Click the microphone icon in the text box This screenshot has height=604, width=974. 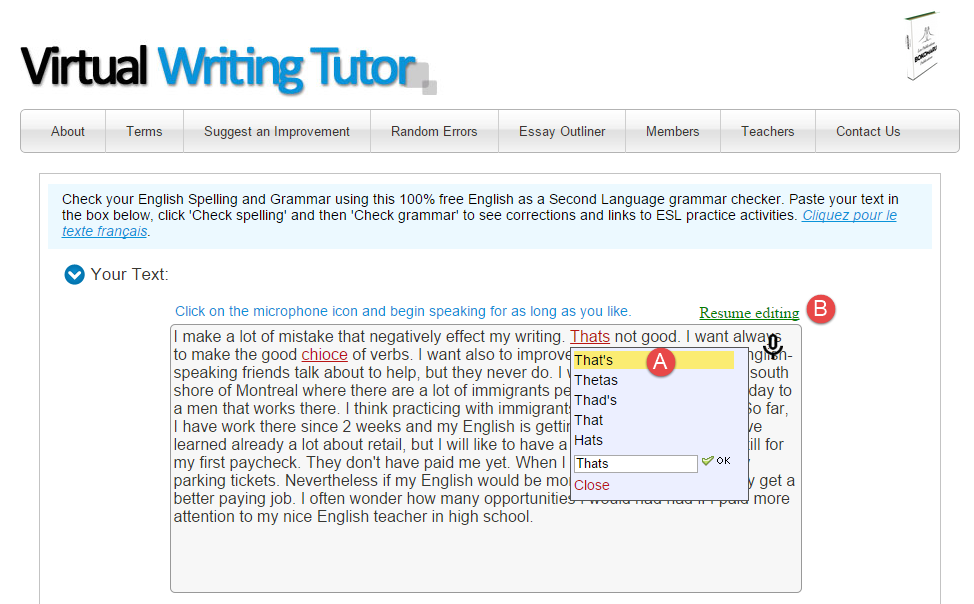tap(772, 346)
